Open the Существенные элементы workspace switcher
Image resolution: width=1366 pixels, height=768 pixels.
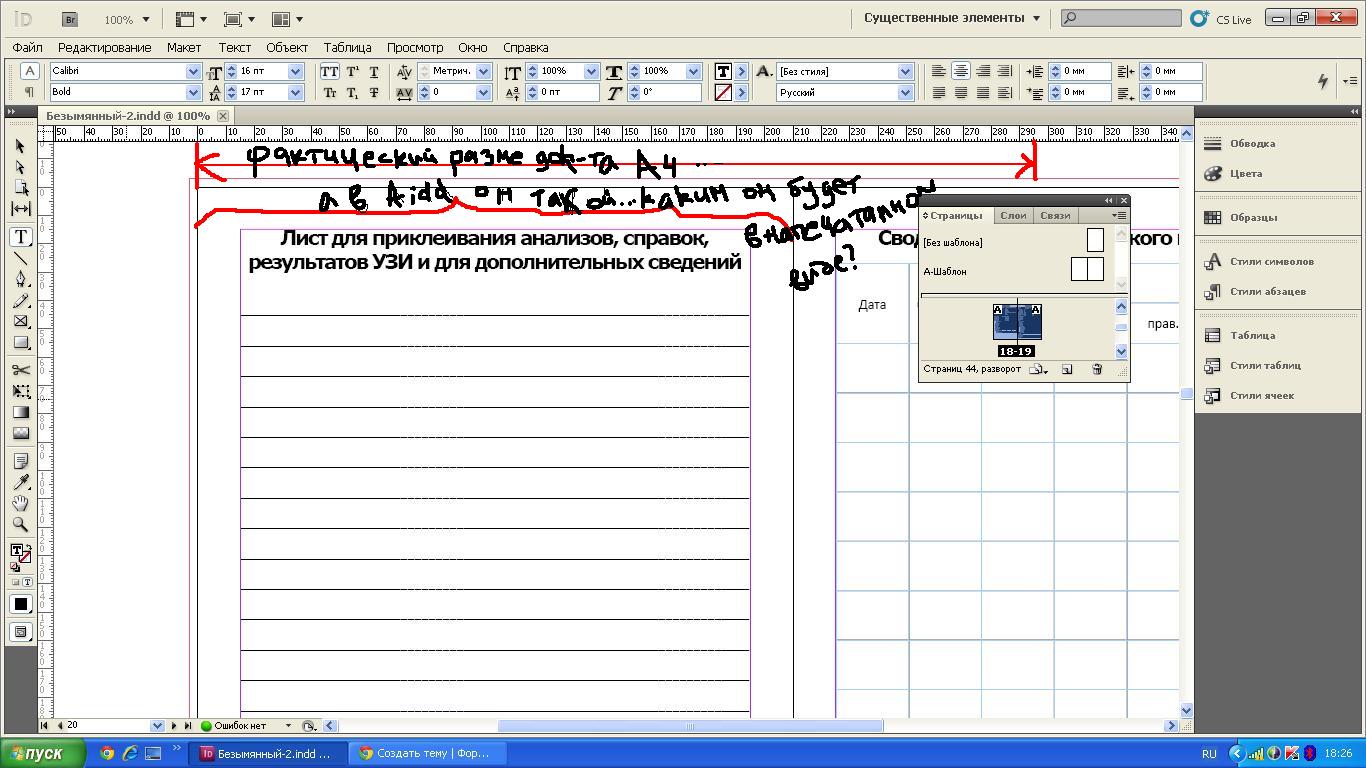[x=952, y=18]
